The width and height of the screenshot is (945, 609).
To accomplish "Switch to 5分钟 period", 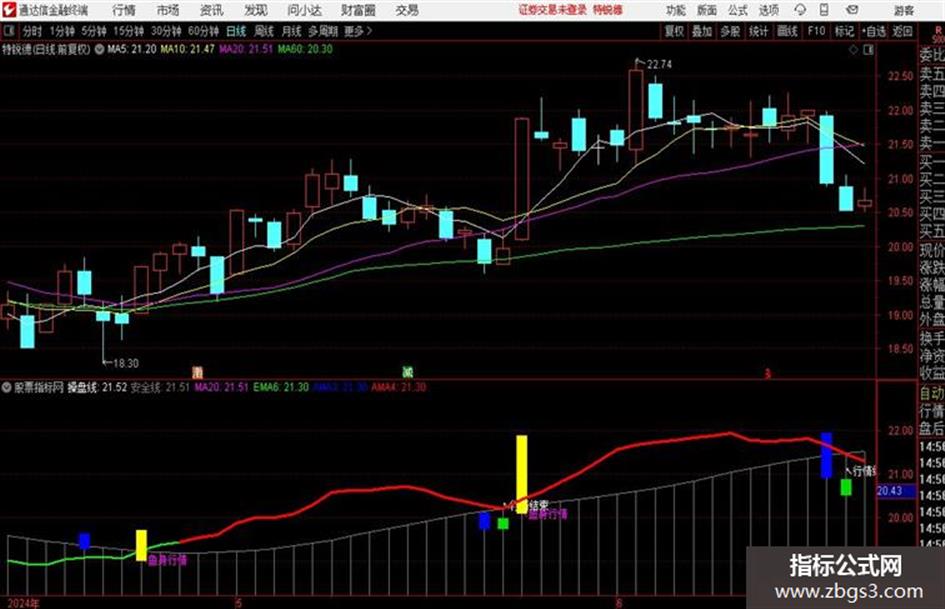I will pos(93,31).
